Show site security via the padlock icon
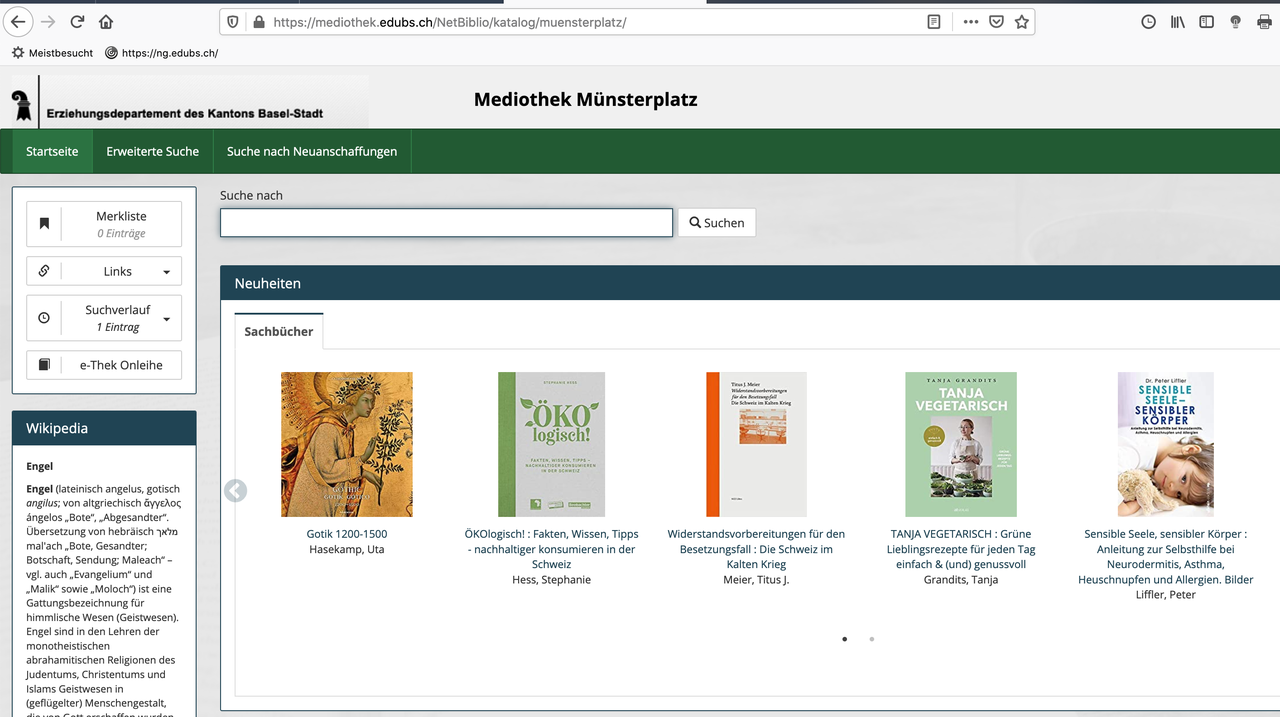Viewport: 1280px width, 717px height. [258, 21]
